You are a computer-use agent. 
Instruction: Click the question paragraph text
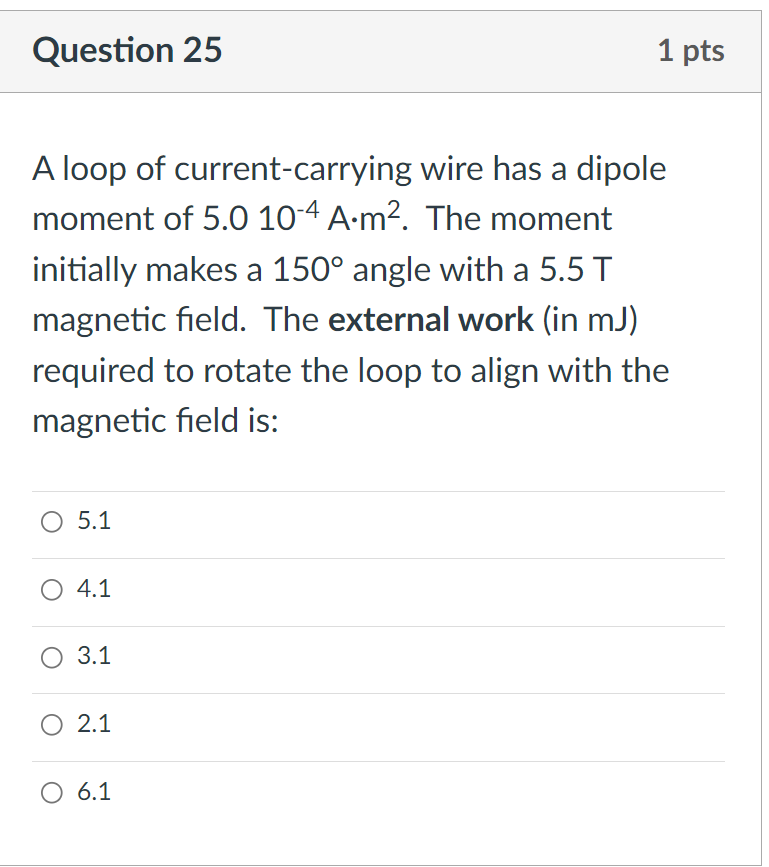click(350, 295)
